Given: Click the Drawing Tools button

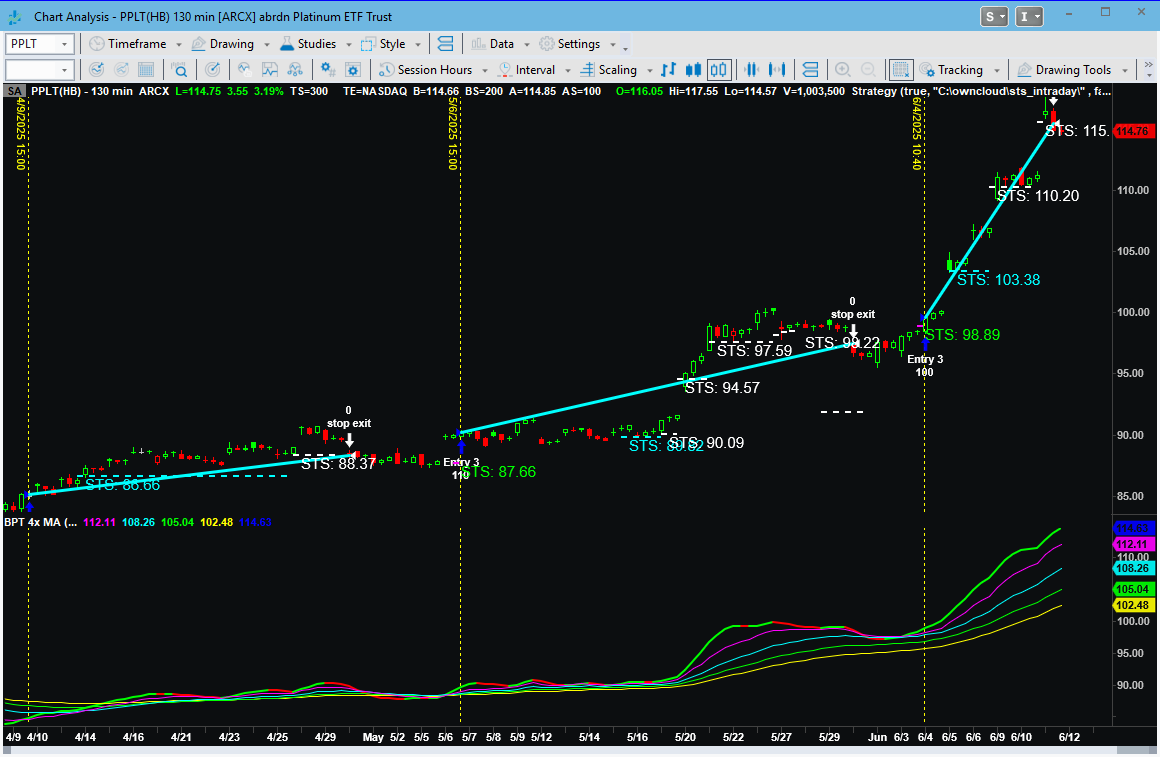Looking at the screenshot, I should 1064,70.
